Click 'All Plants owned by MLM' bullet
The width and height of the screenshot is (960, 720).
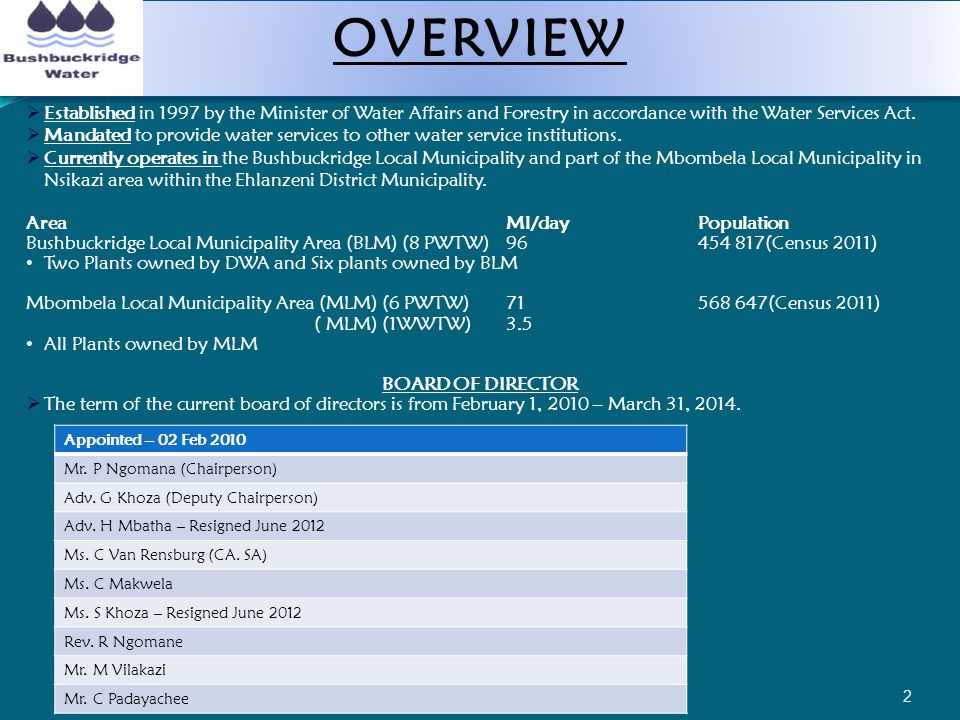click(x=151, y=344)
